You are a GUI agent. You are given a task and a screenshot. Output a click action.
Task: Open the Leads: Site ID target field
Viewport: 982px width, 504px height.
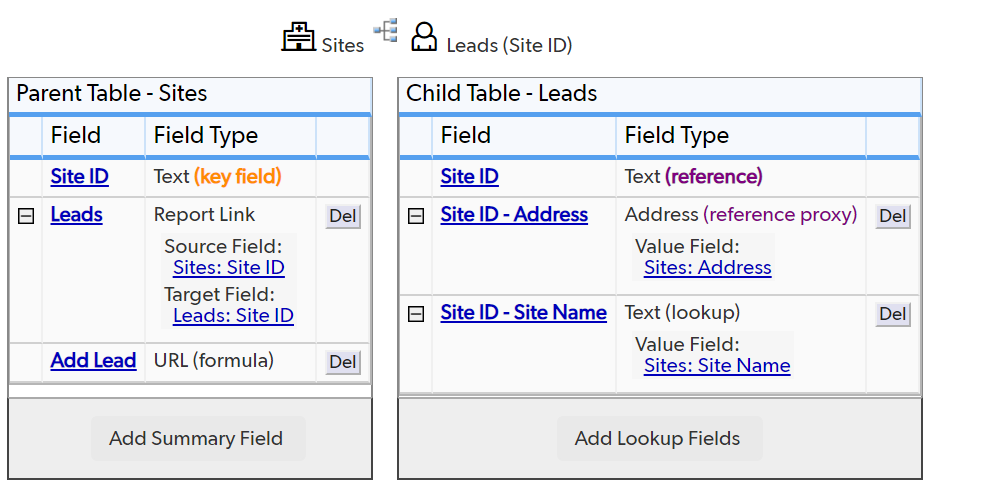[x=233, y=316]
